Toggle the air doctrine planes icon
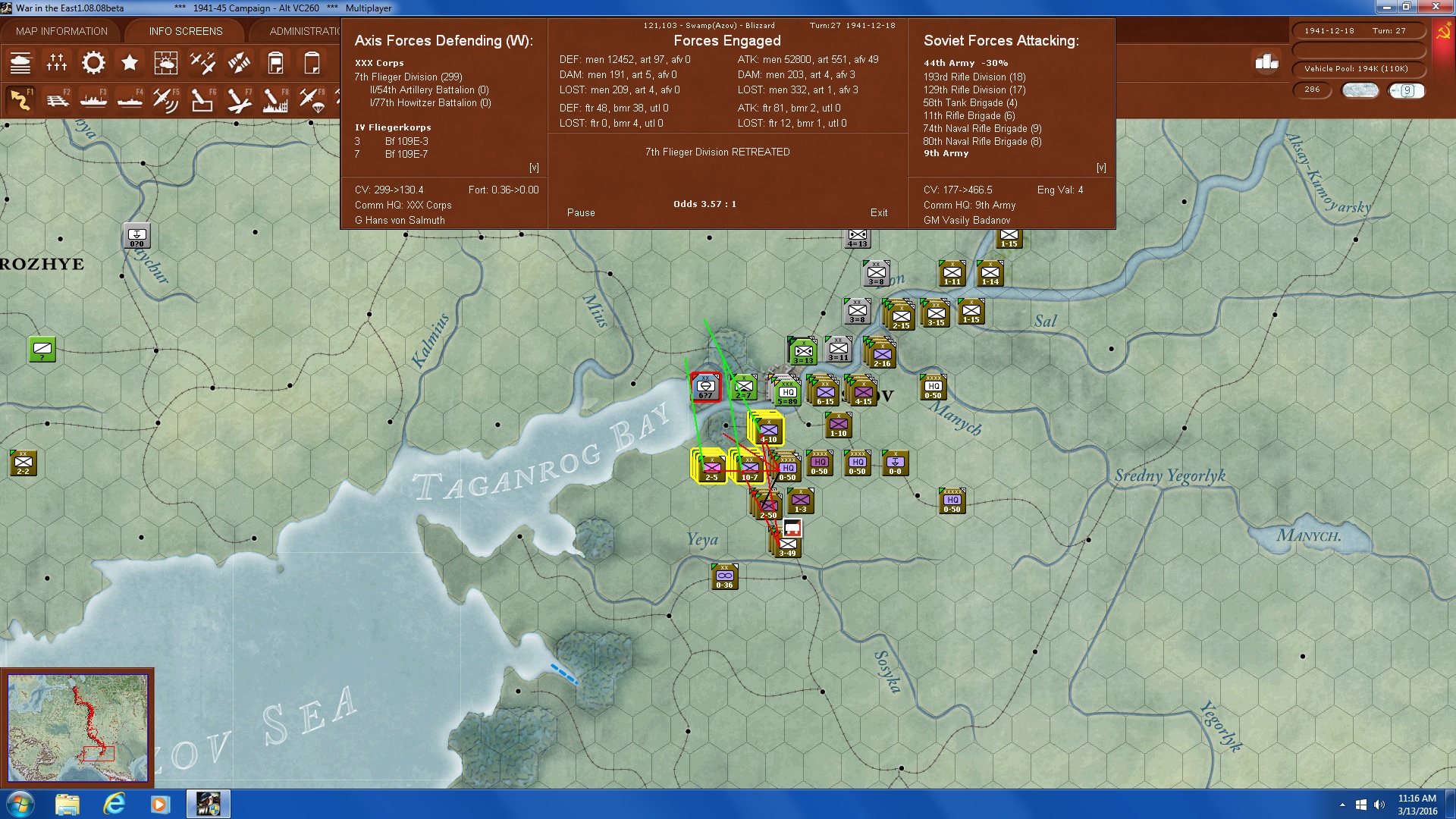Viewport: 1456px width, 819px height. [202, 63]
